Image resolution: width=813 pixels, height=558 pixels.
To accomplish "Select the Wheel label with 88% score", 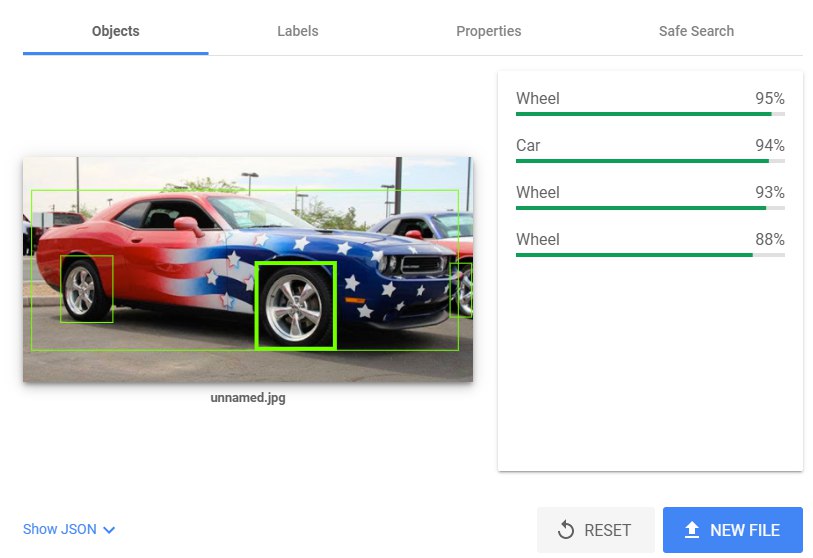I will [538, 239].
